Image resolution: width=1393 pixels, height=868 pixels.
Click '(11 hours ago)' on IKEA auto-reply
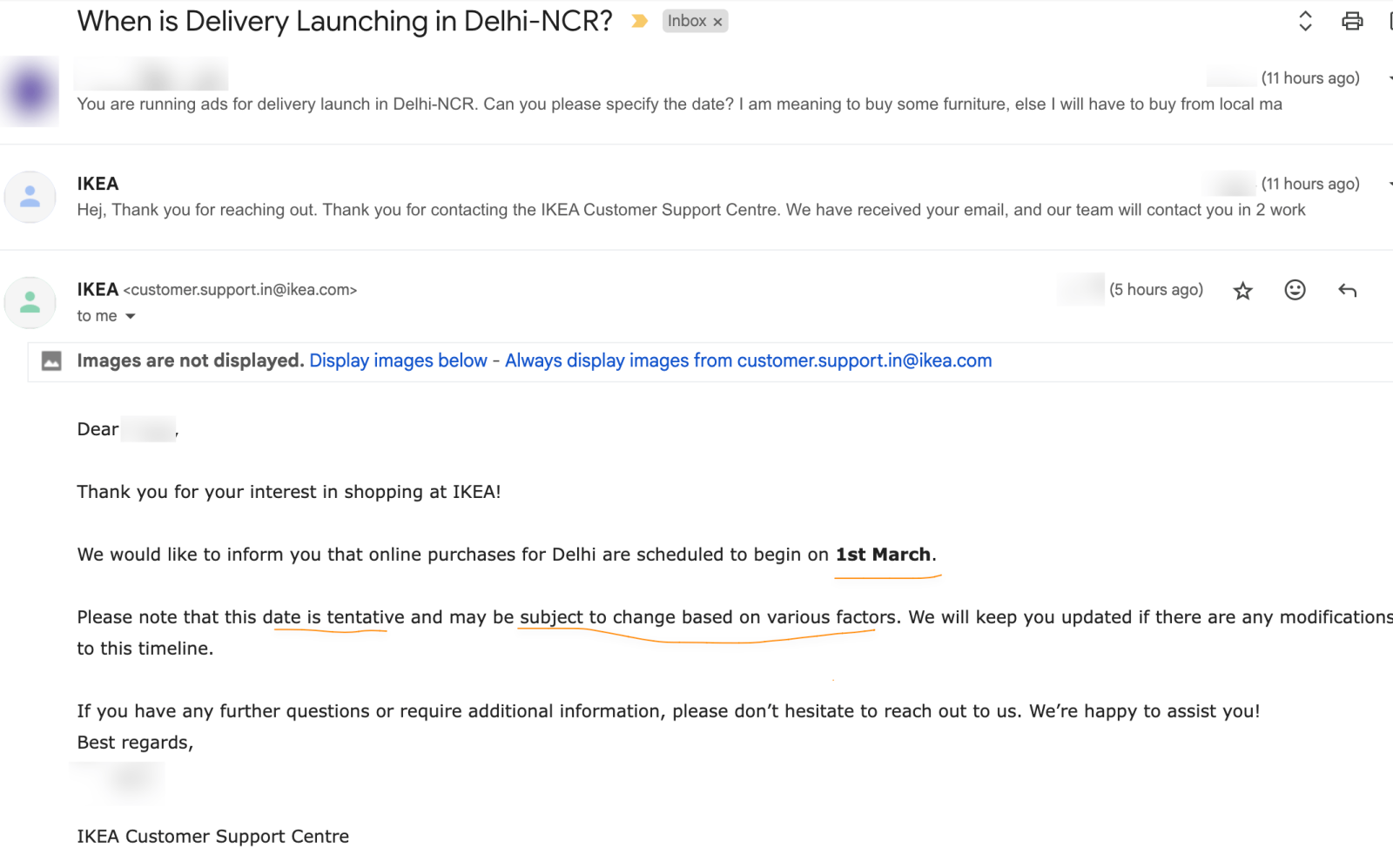click(x=1310, y=184)
